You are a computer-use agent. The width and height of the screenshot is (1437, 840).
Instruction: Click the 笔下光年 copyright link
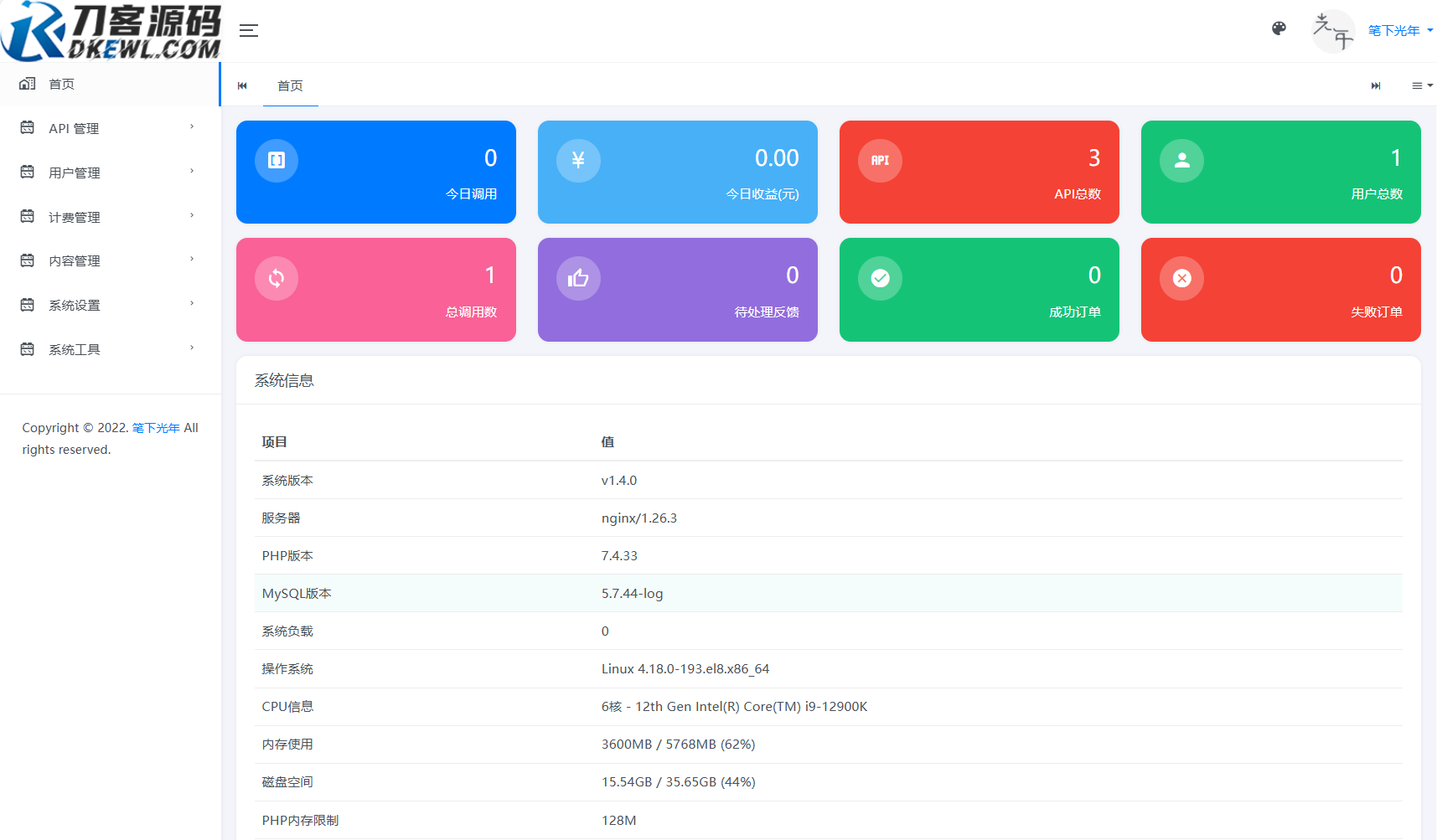coord(154,427)
